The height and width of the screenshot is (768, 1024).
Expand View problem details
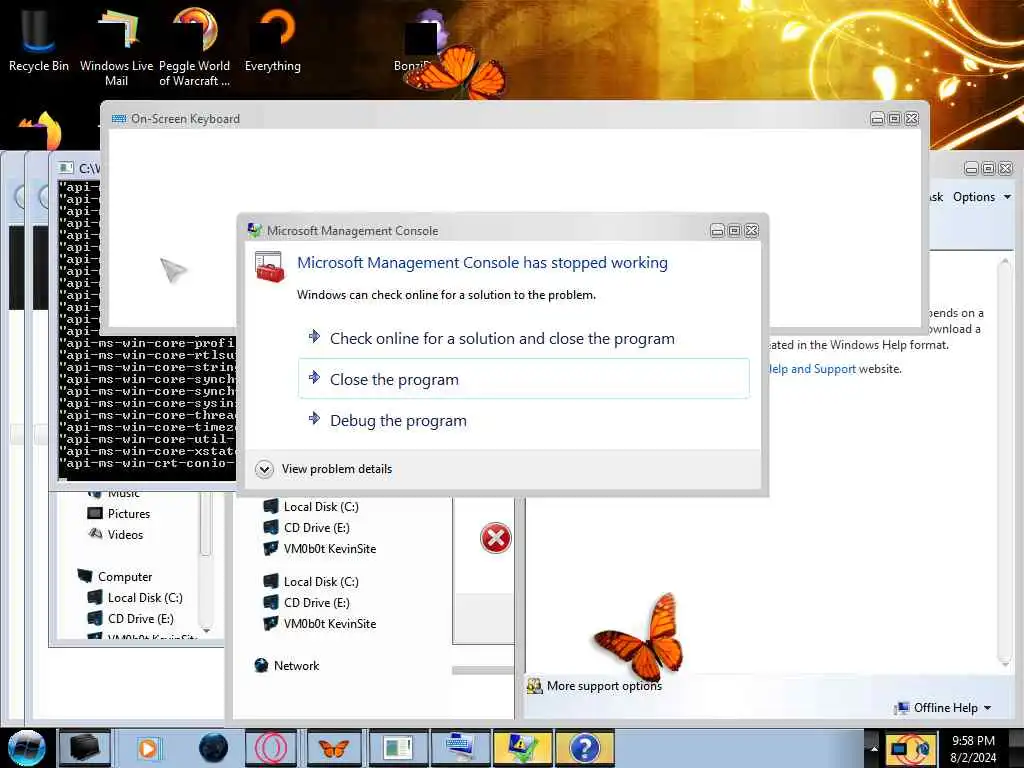point(325,469)
